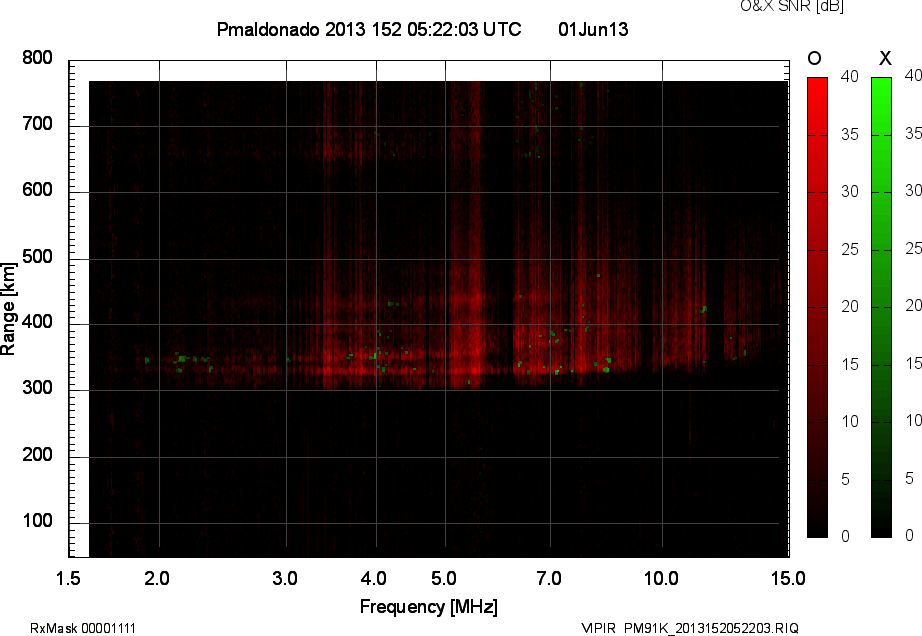Click the green X-mode SNR colorbar
922x636 pixels.
[881, 307]
